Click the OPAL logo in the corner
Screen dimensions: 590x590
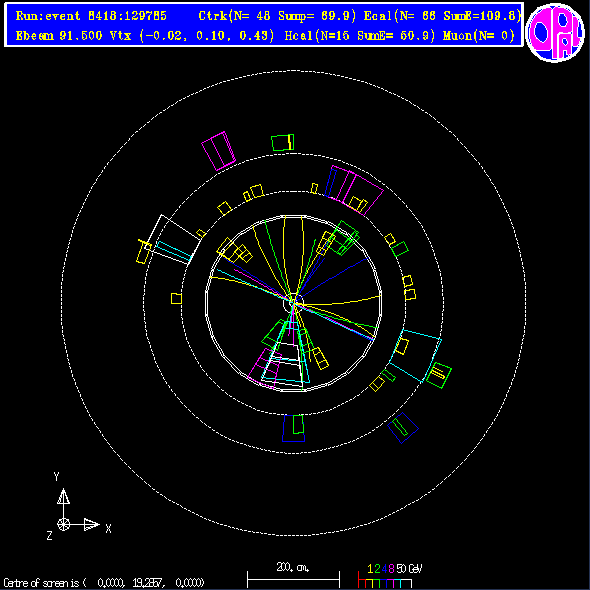click(555, 32)
